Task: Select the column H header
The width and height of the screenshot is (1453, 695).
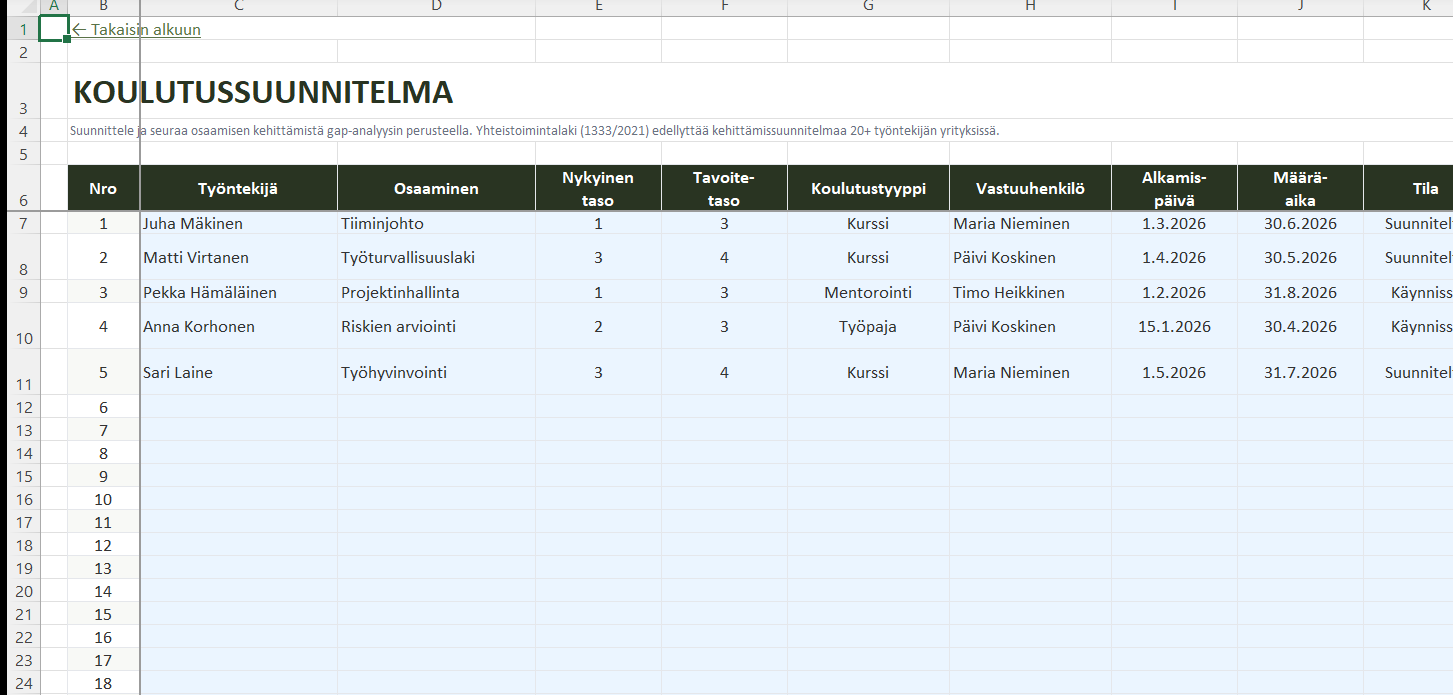Action: coord(1029,7)
